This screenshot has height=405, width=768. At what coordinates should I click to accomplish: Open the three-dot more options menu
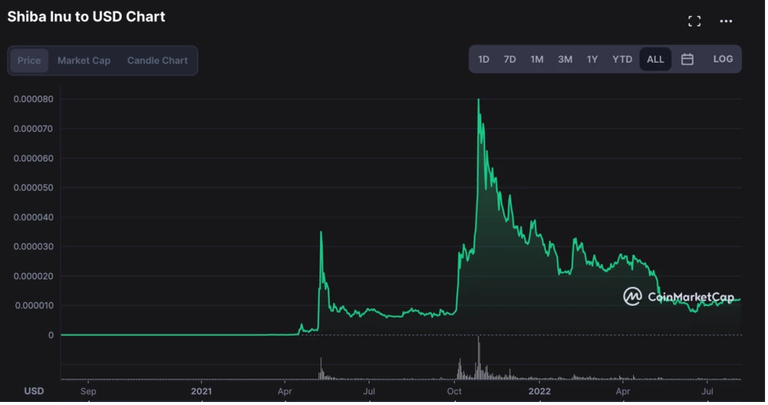pyautogui.click(x=726, y=21)
